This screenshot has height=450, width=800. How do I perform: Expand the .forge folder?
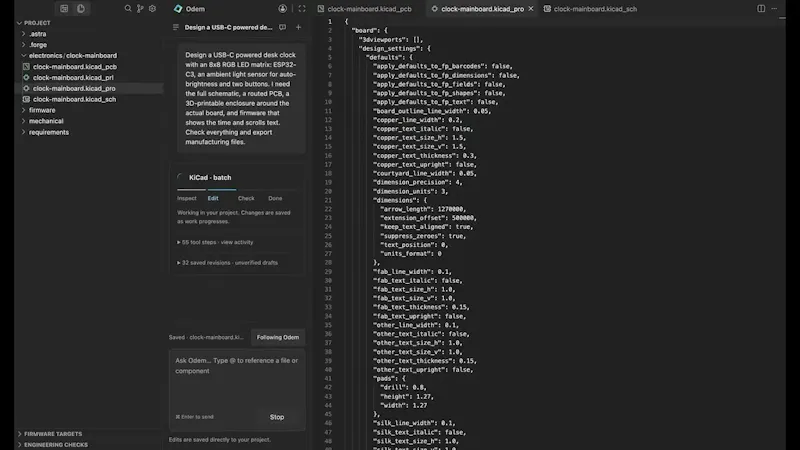pyautogui.click(x=23, y=45)
